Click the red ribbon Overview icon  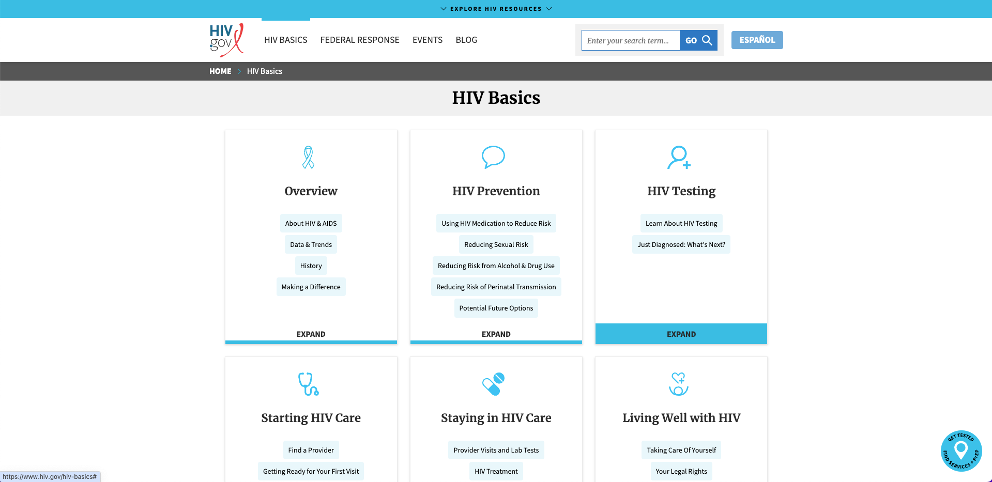point(309,157)
